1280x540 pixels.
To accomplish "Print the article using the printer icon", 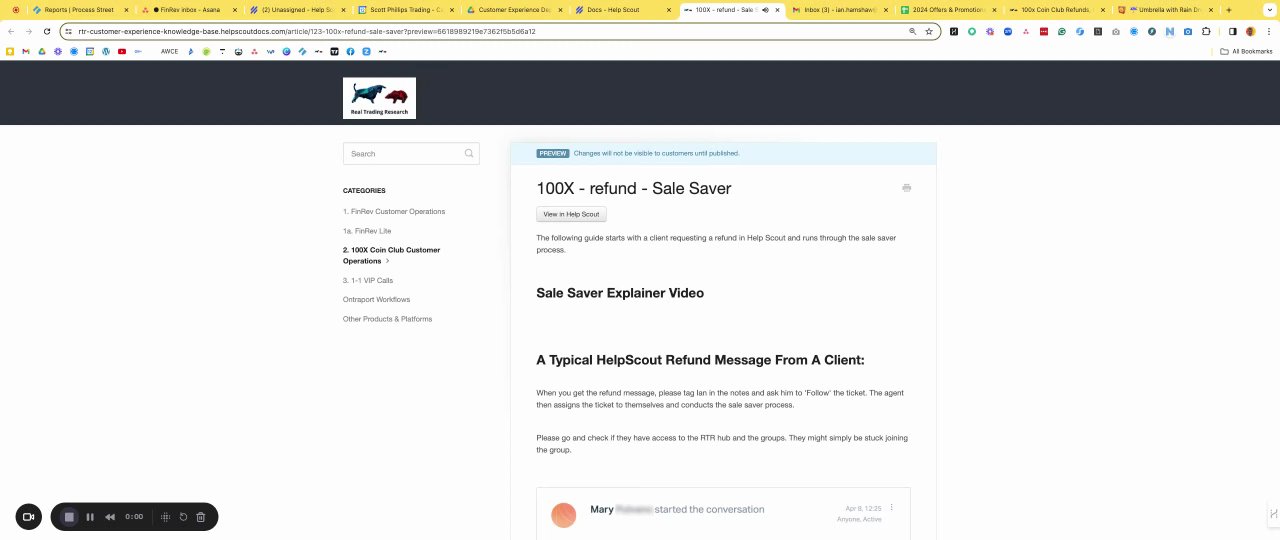I will (x=906, y=188).
